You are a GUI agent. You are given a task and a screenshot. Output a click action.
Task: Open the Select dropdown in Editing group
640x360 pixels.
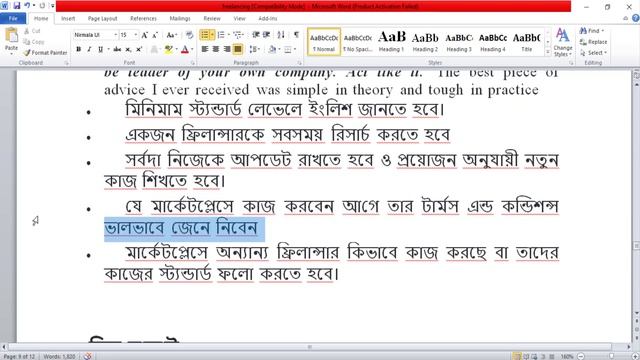pyautogui.click(x=595, y=53)
